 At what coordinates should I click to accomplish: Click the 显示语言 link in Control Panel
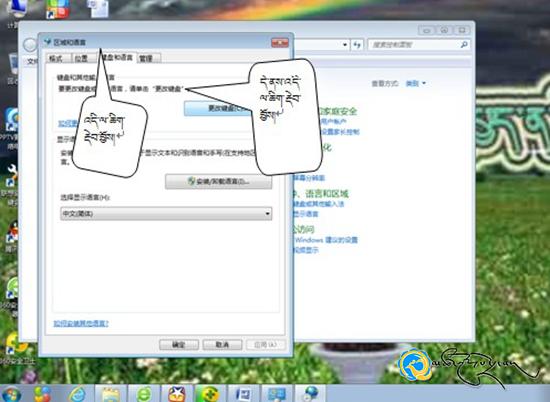tap(306, 214)
